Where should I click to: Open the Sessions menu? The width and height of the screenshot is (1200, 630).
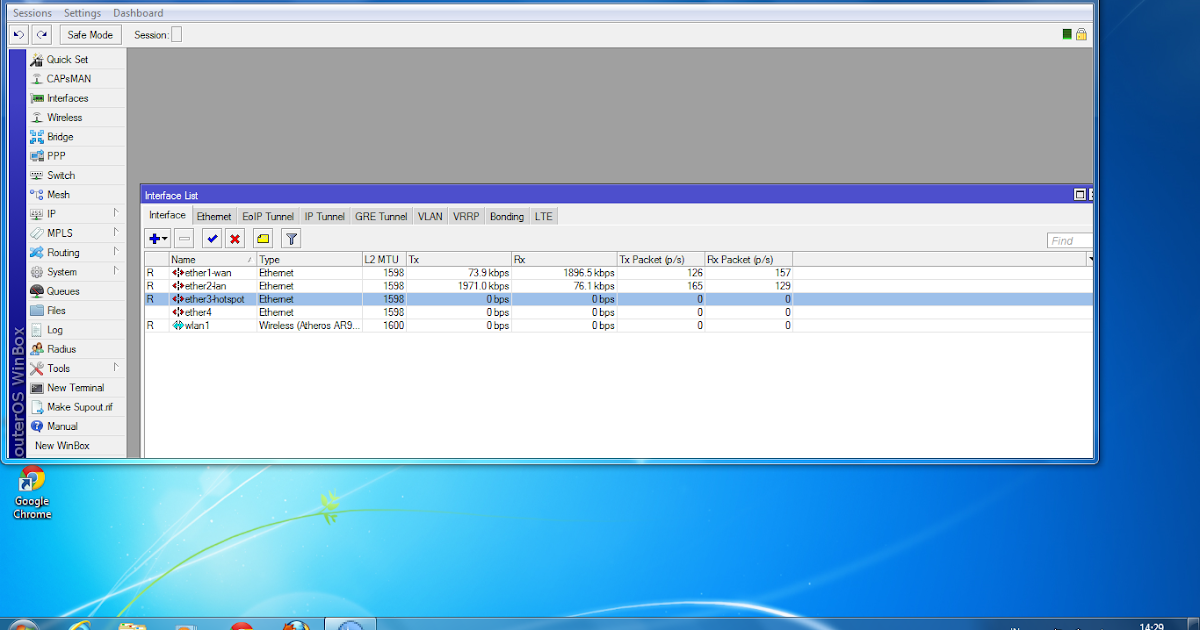(x=31, y=12)
